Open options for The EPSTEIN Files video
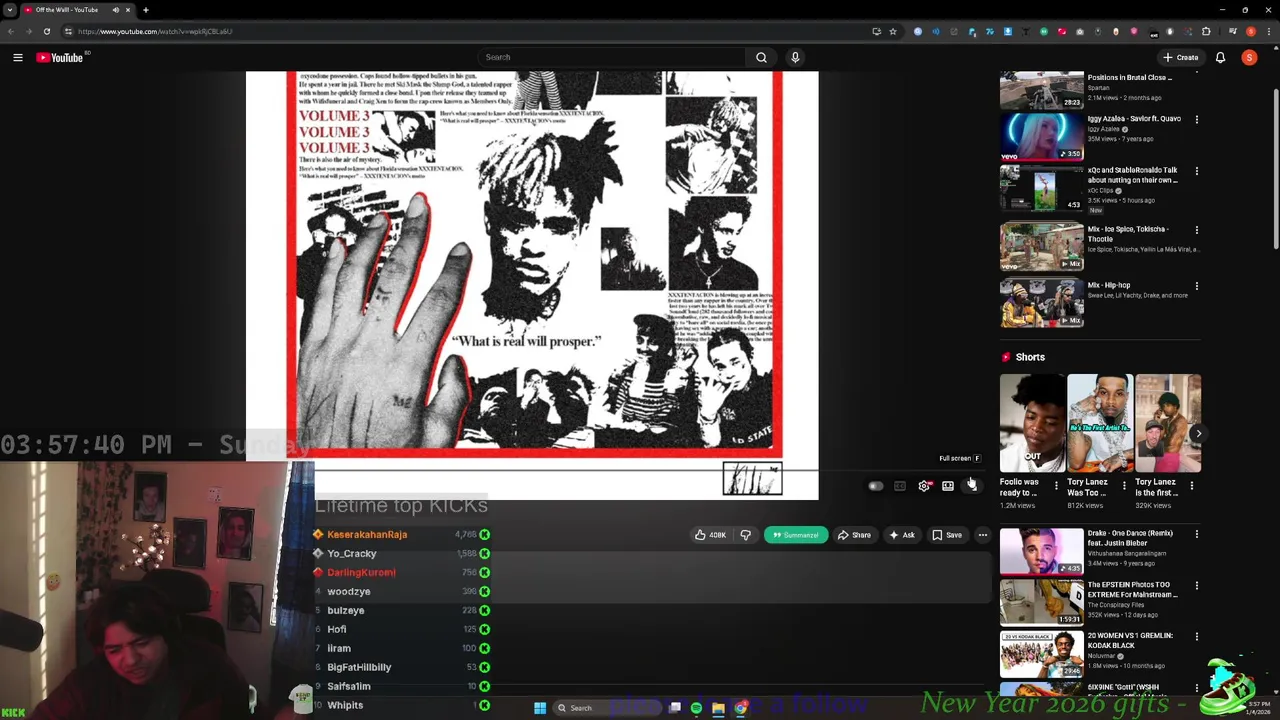 coord(1196,585)
